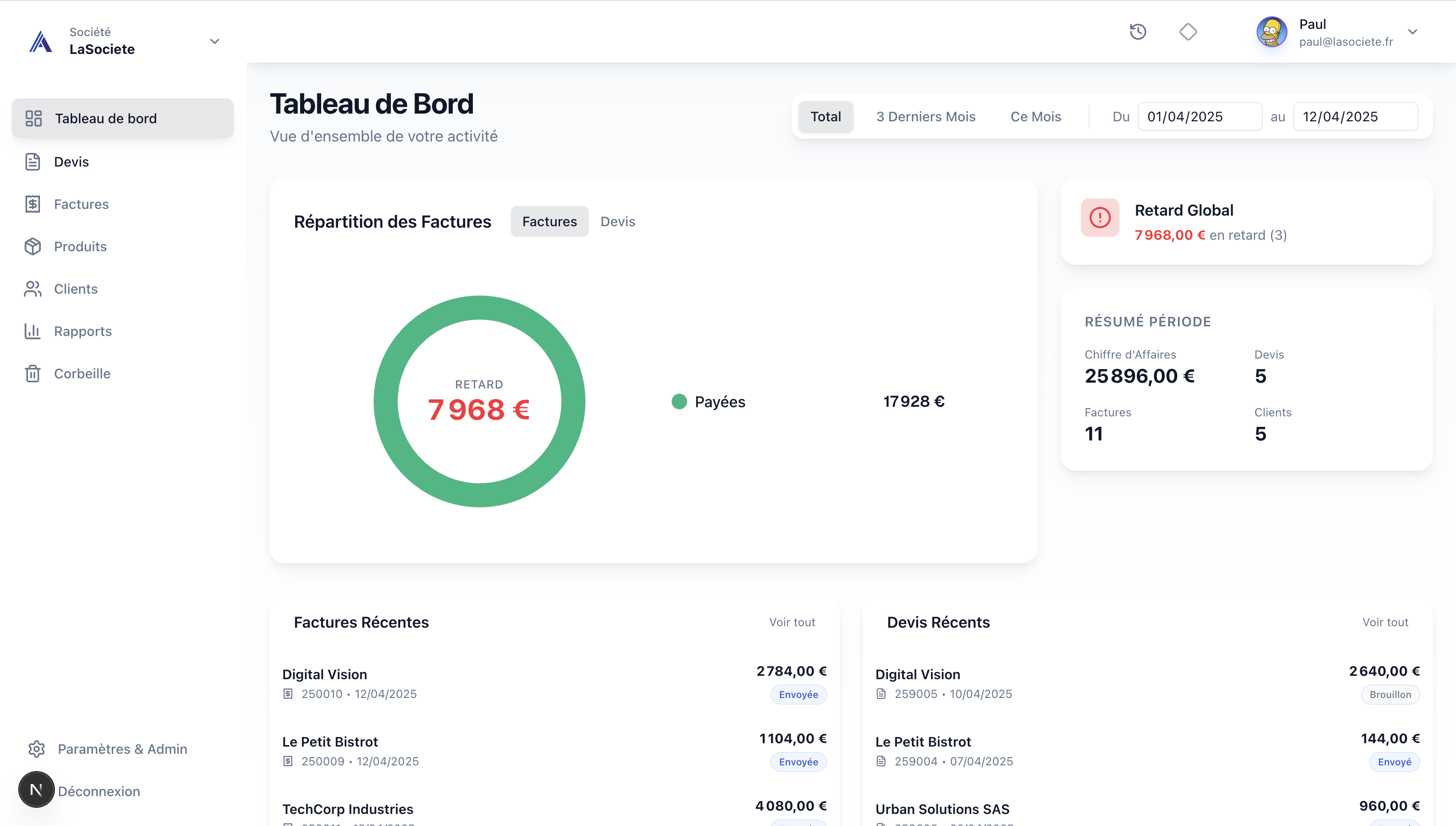Screen dimensions: 1456x826
Task: Click the 7 968,00 € en retard text
Action: click(x=1210, y=235)
